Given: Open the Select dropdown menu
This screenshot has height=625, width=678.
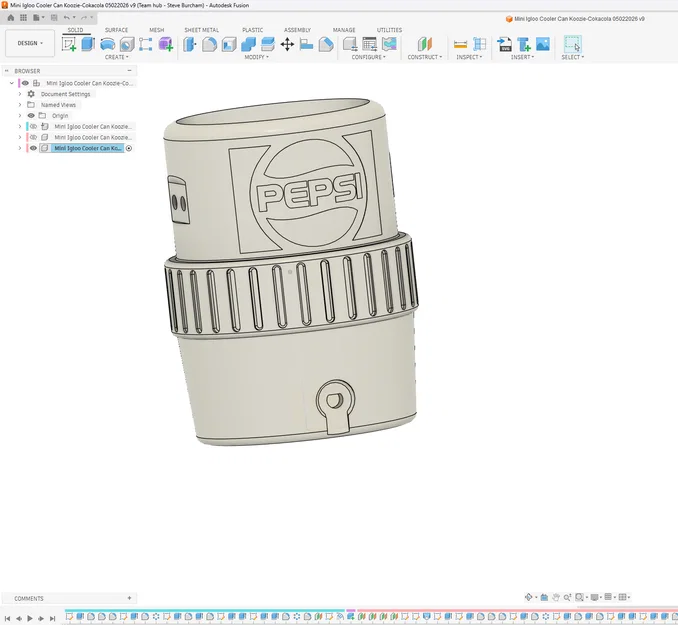Looking at the screenshot, I should [572, 57].
